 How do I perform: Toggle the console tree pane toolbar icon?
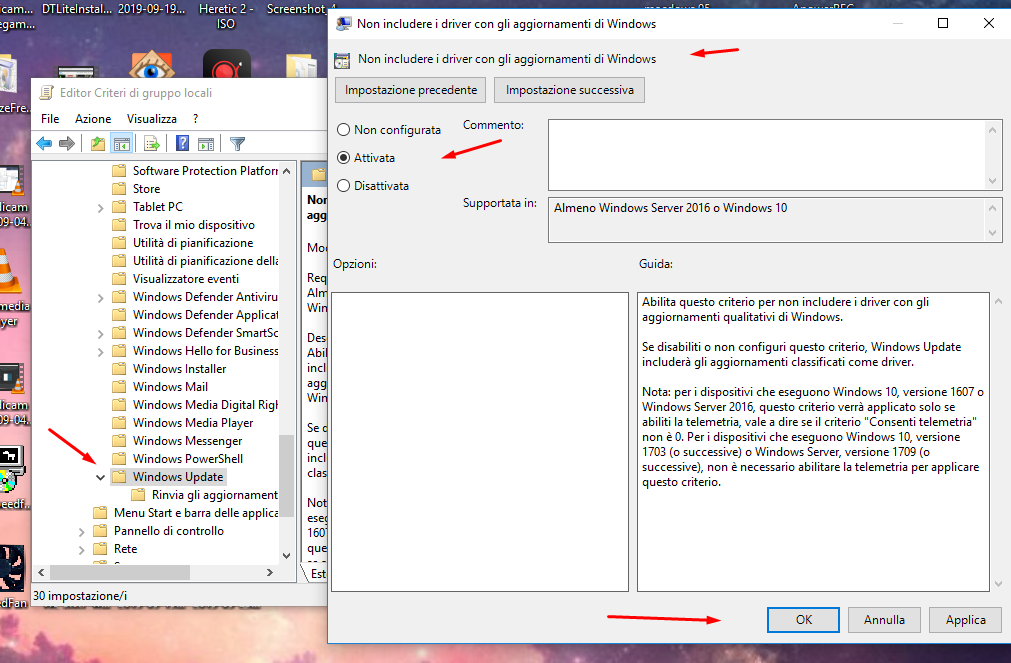pyautogui.click(x=122, y=144)
